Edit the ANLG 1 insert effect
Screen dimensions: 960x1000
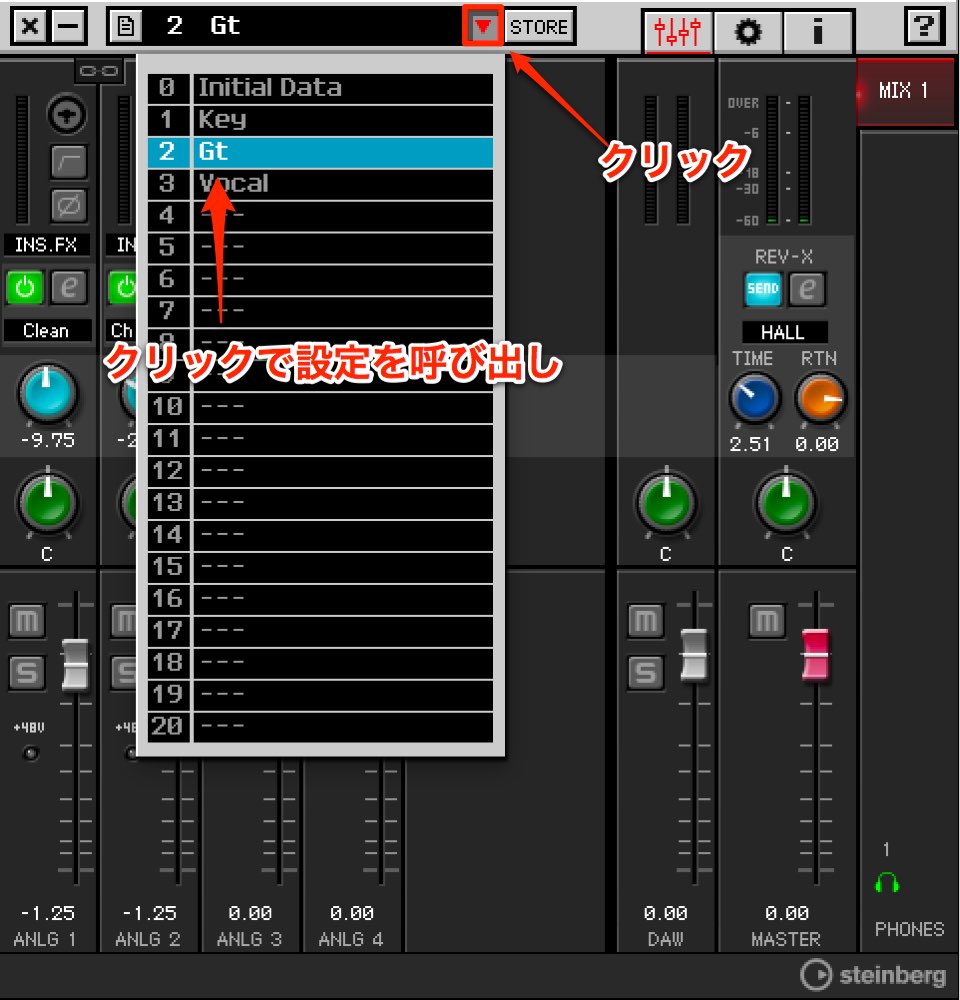69,288
